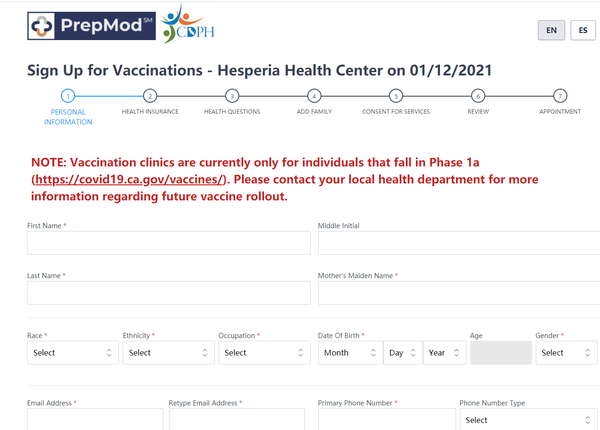Click Personal Information step label
This screenshot has height=430, width=600.
(x=68, y=117)
